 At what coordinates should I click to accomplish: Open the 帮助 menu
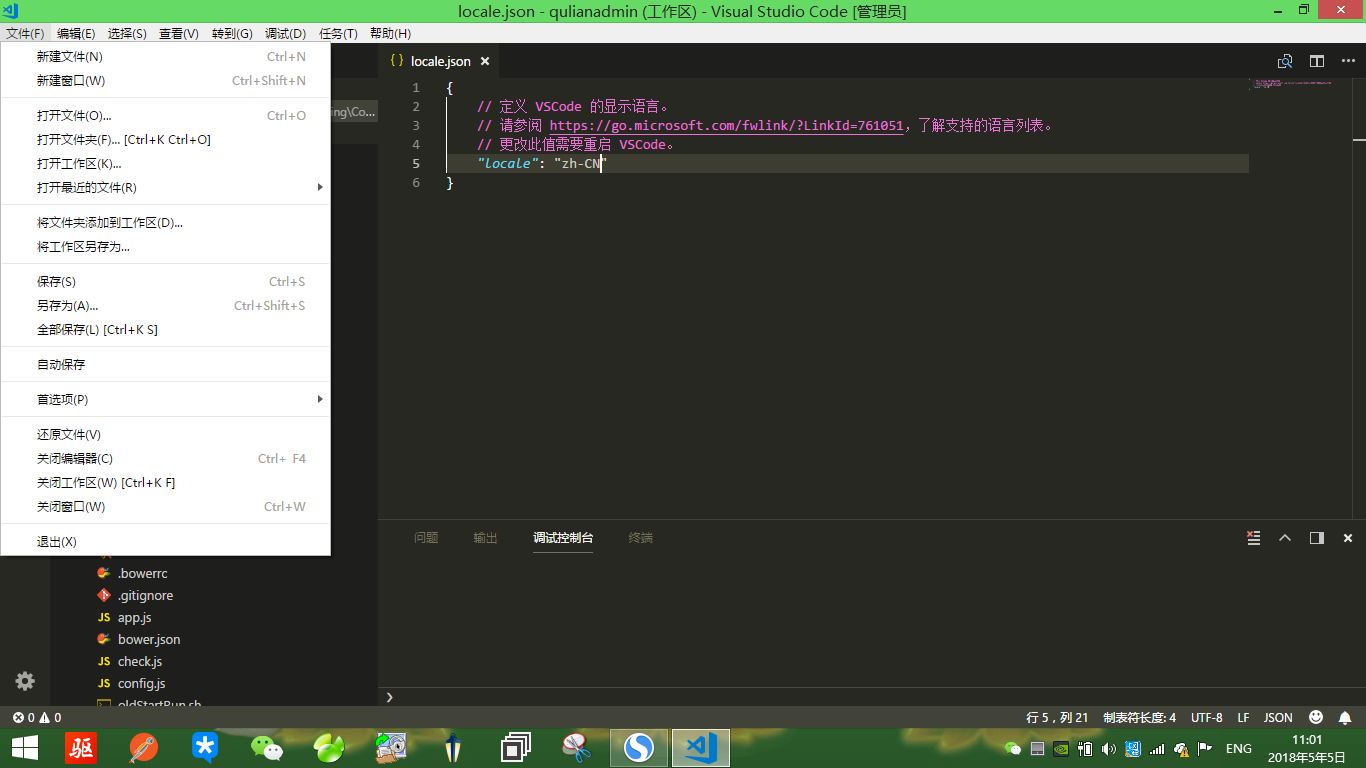coord(388,33)
